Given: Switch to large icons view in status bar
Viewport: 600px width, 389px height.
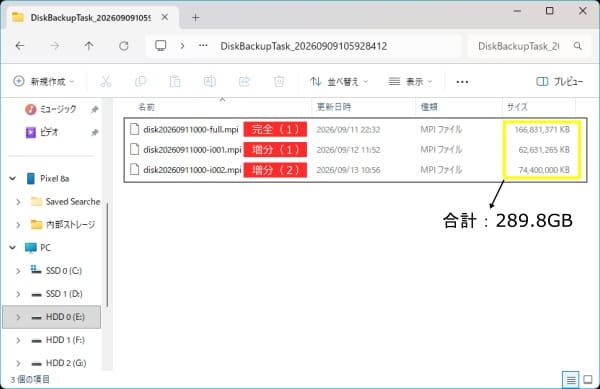Looking at the screenshot, I should [x=588, y=380].
